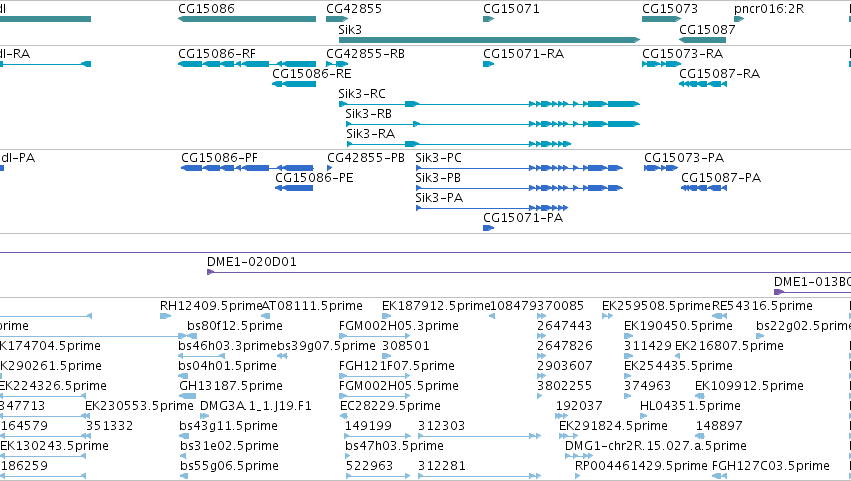Select the 2647443 EST label
This screenshot has width=851, height=481.
(x=564, y=326)
